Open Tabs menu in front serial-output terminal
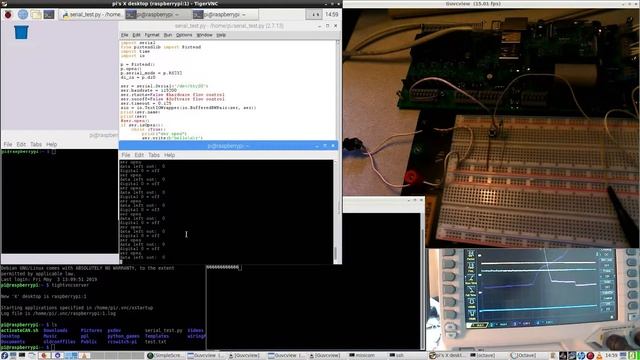640x360 pixels. click(154, 155)
